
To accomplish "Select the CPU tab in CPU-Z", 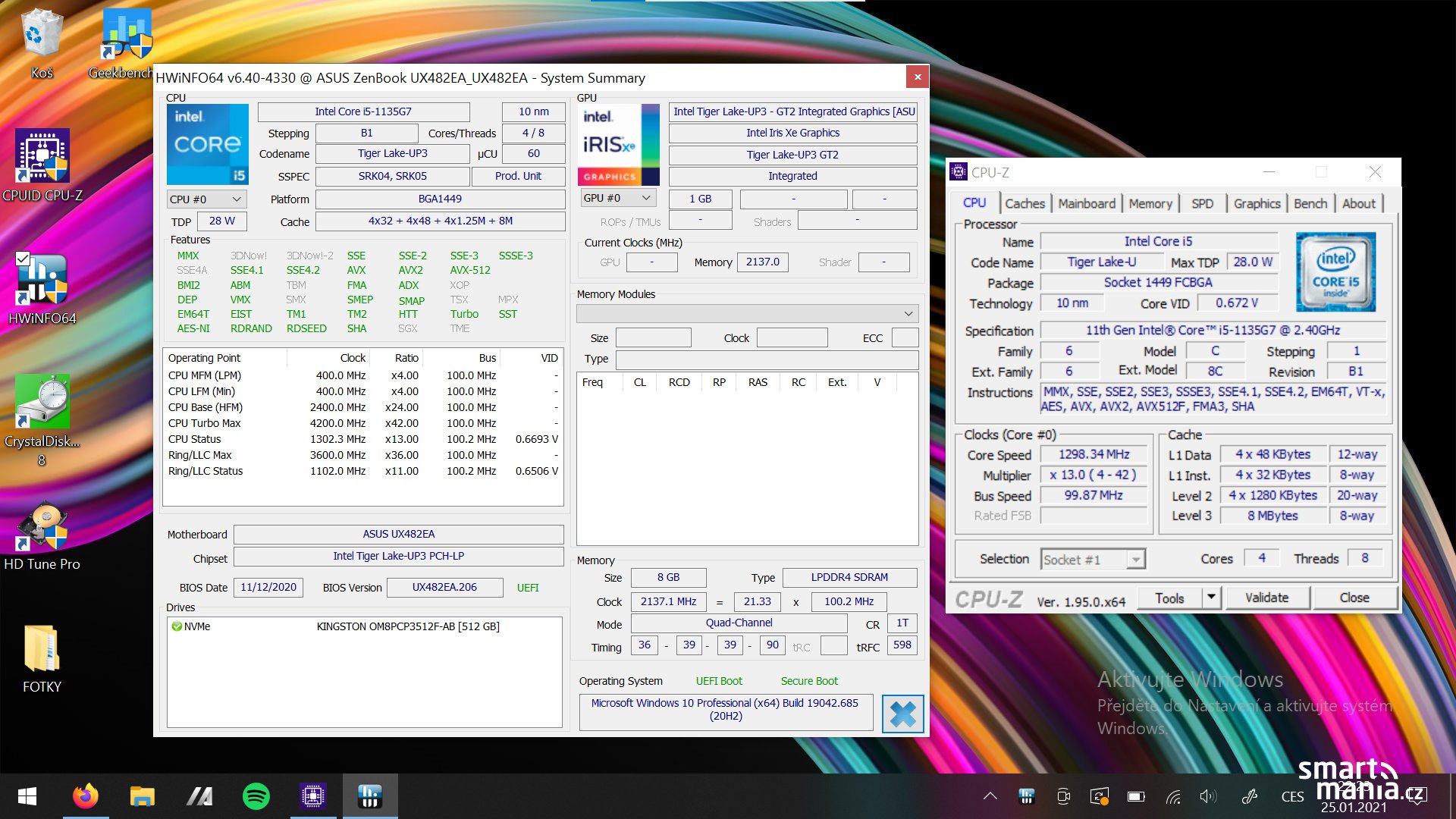I will coord(974,202).
